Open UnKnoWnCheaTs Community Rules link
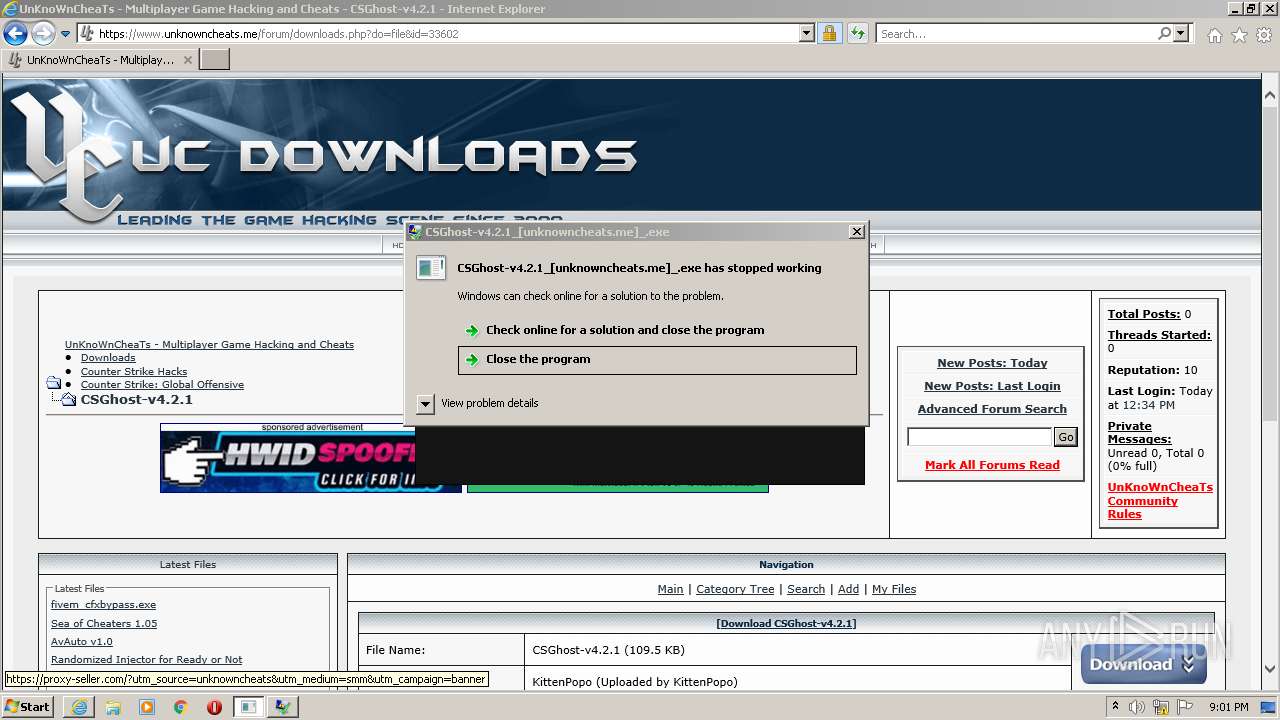The width and height of the screenshot is (1280, 720). pos(1160,501)
